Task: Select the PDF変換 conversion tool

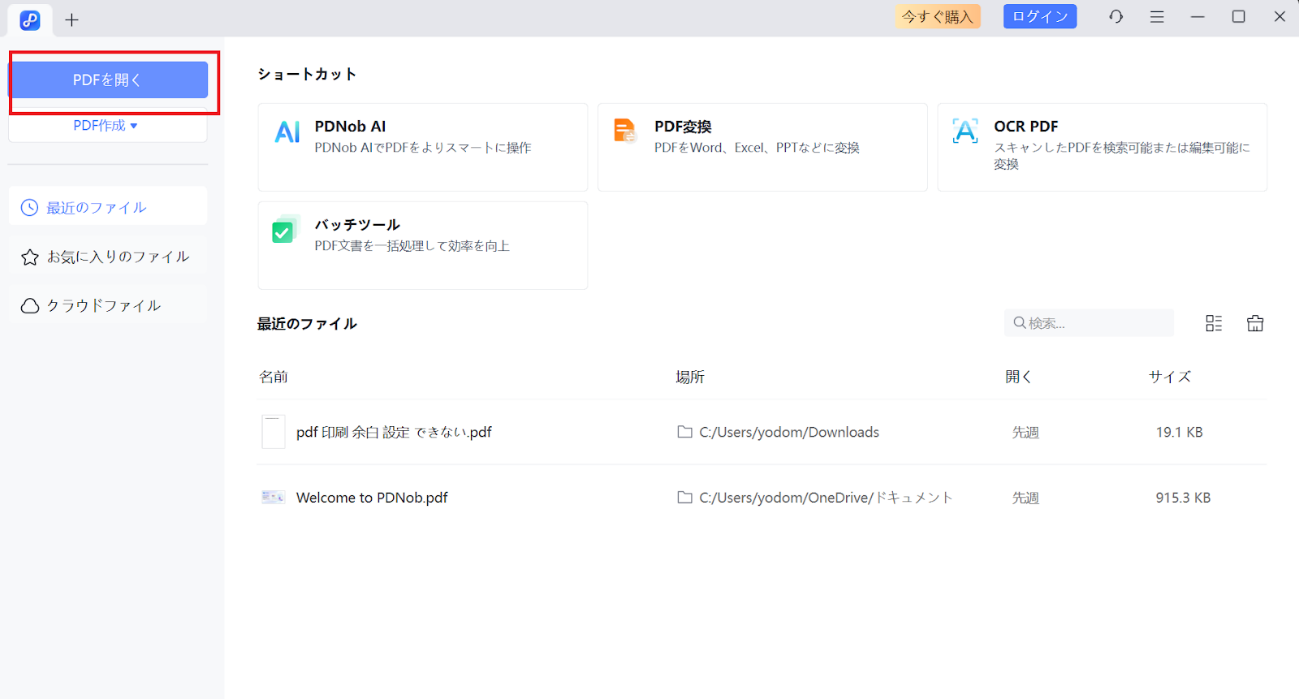Action: click(761, 146)
